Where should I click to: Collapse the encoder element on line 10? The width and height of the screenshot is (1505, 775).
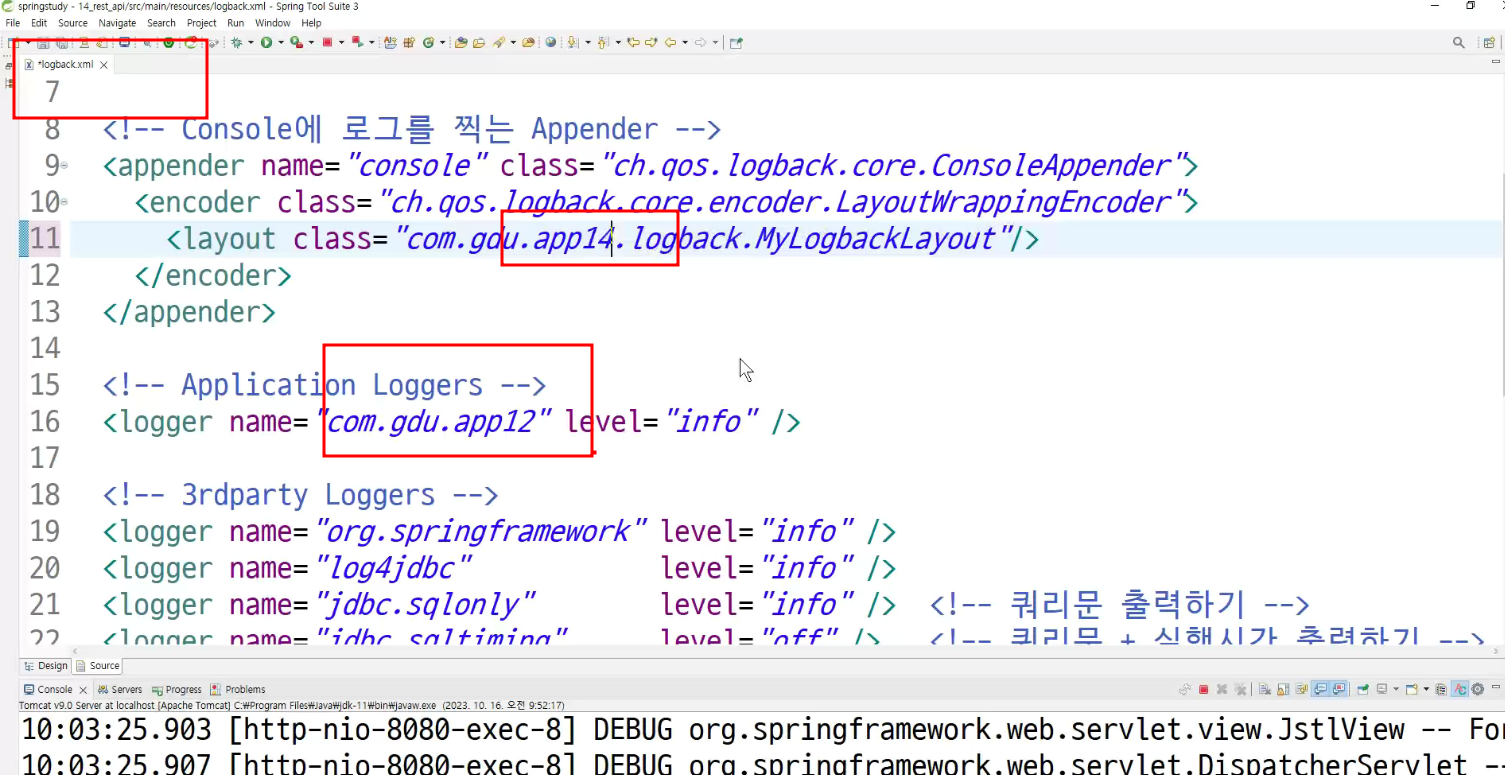coord(64,203)
